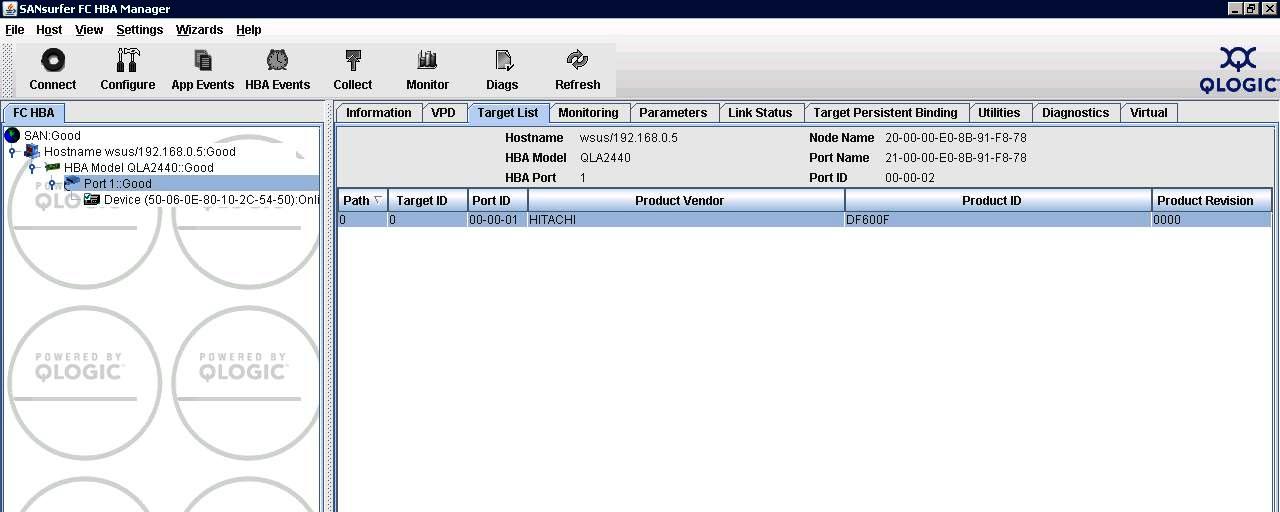Viewport: 1280px width, 512px height.
Task: Click the HBA Model QLA2440 card icon
Action: (x=53, y=167)
